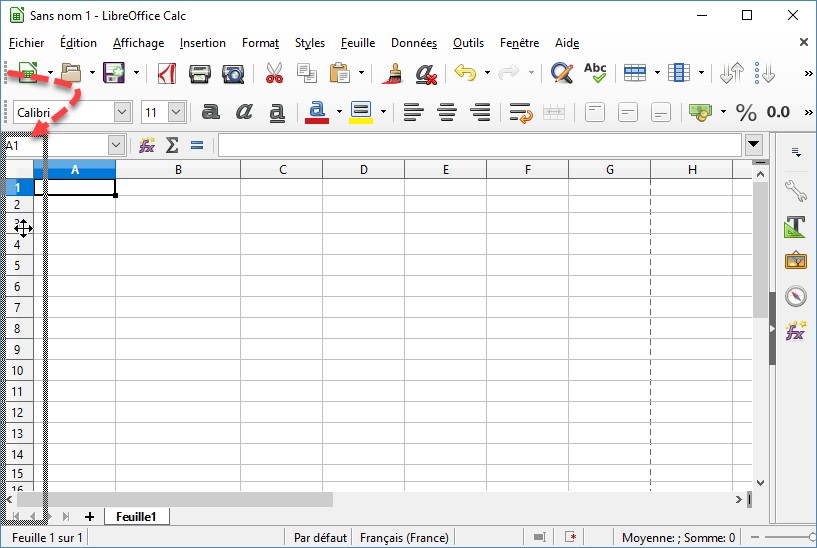The image size is (817, 548).
Task: Expand the formula bar with the arrow
Action: tap(754, 145)
